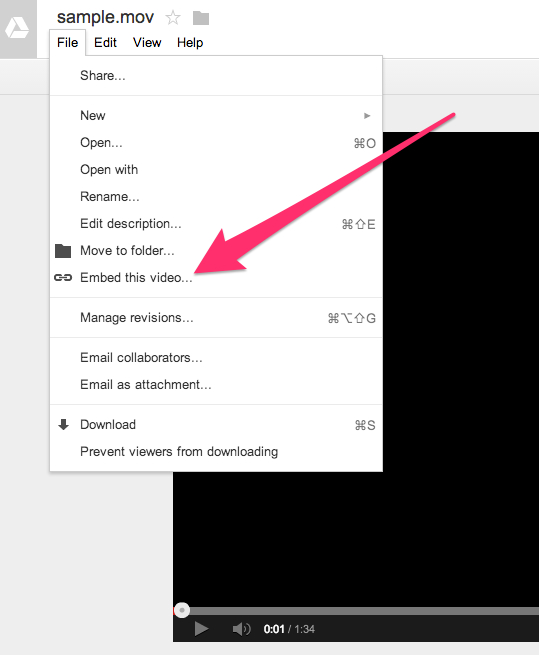This screenshot has width=539, height=655.
Task: Click the Move to folder icon
Action: pos(63,251)
